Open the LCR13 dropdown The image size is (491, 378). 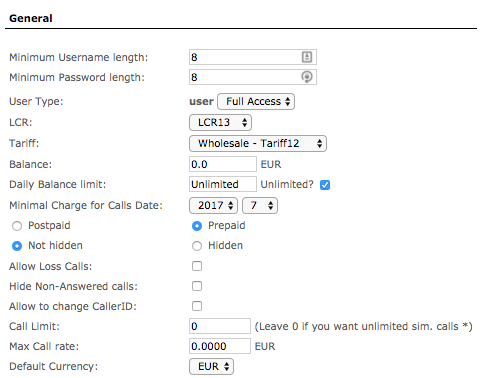[x=220, y=122]
